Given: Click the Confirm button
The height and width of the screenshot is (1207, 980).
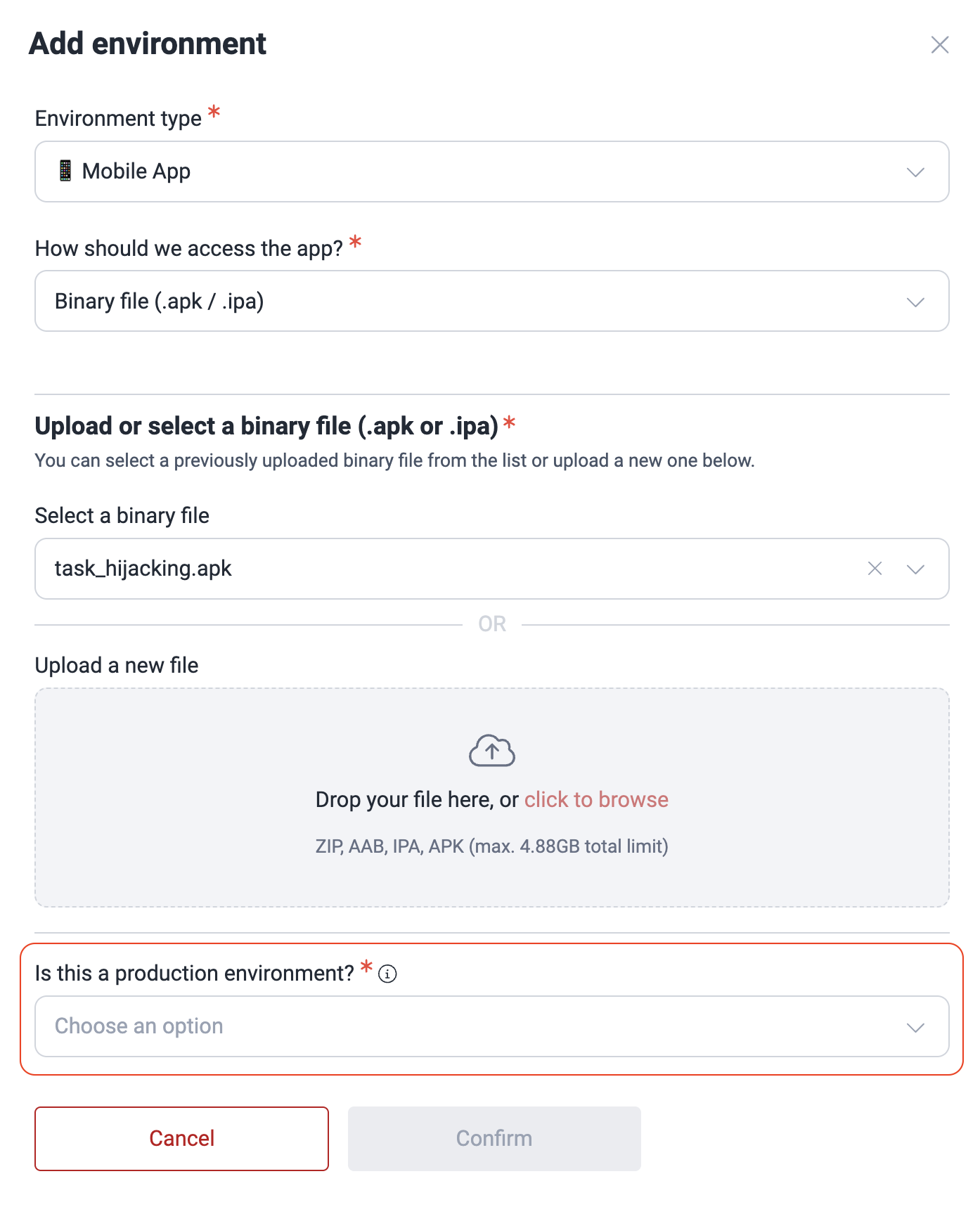Looking at the screenshot, I should pyautogui.click(x=493, y=1139).
